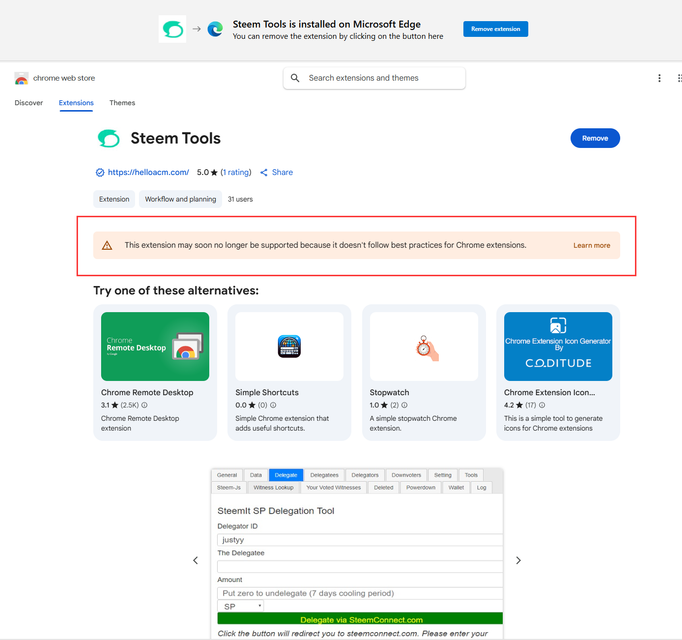Click the search magnifier icon

click(295, 78)
